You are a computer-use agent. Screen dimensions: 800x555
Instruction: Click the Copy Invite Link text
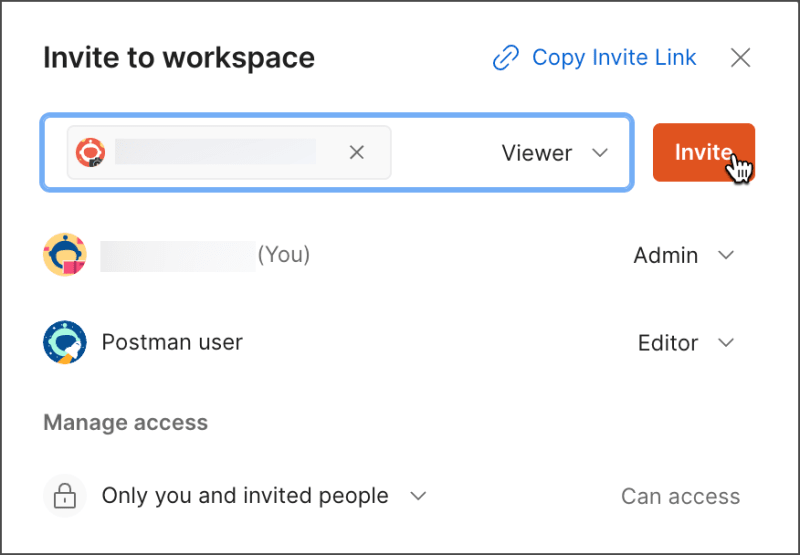click(x=614, y=58)
